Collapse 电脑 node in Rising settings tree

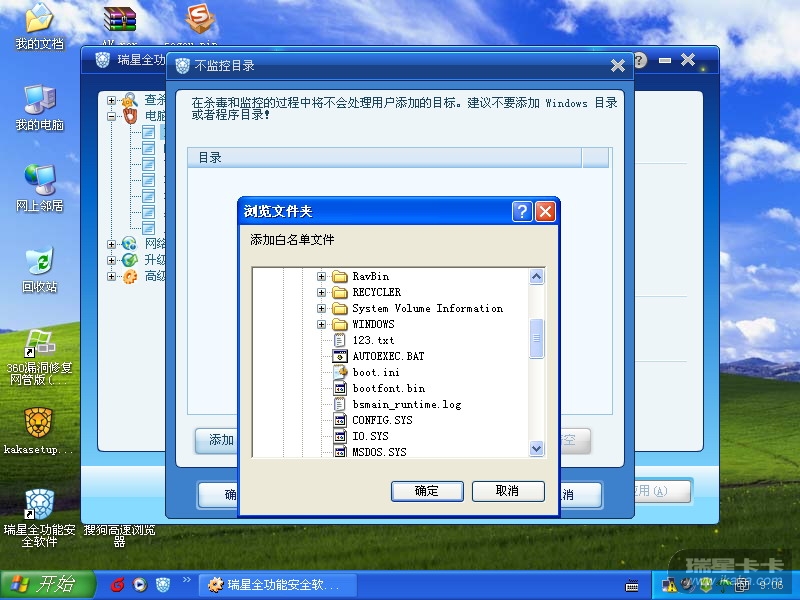[111, 116]
